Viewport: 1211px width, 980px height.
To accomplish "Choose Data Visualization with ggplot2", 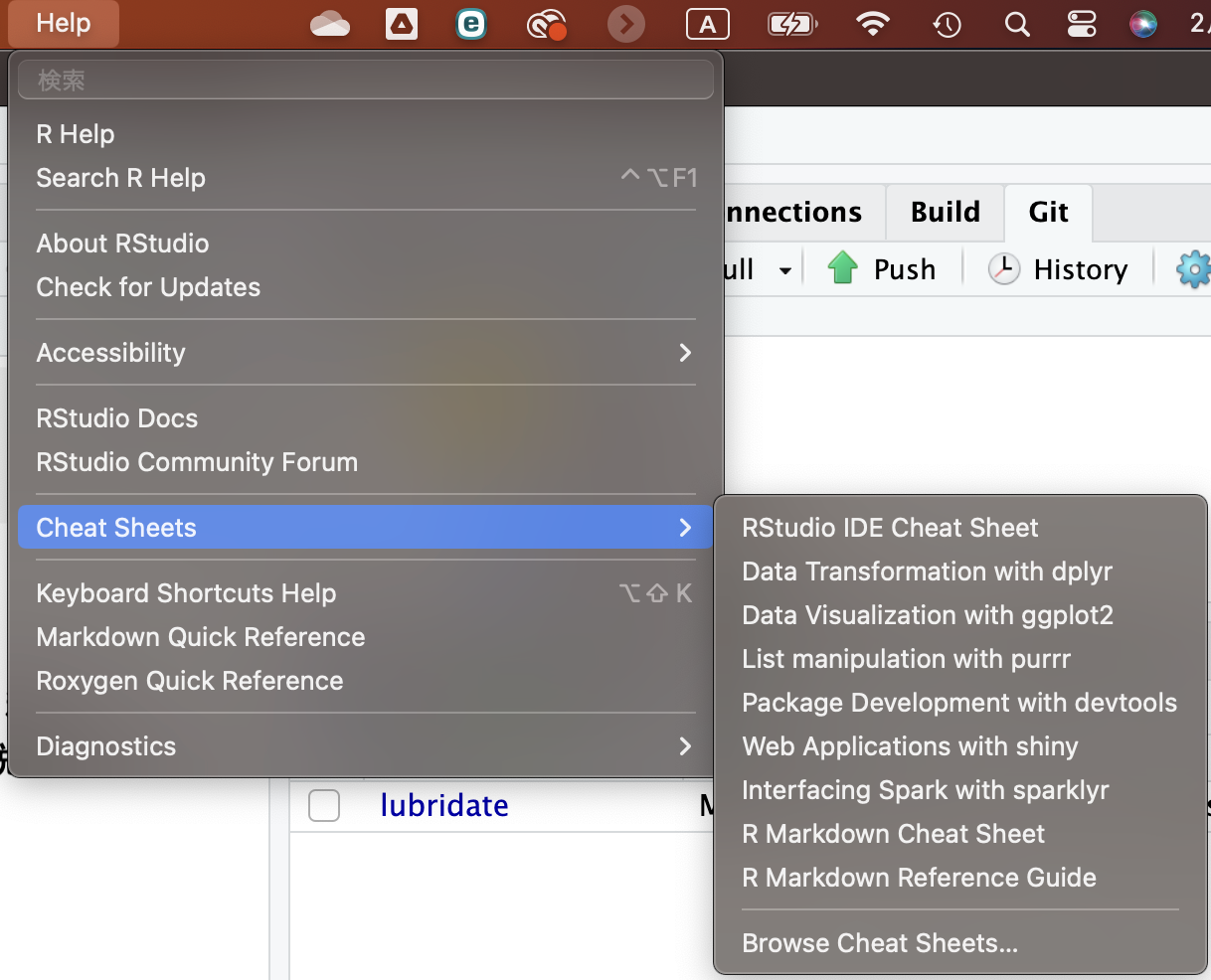I will 960,615.
